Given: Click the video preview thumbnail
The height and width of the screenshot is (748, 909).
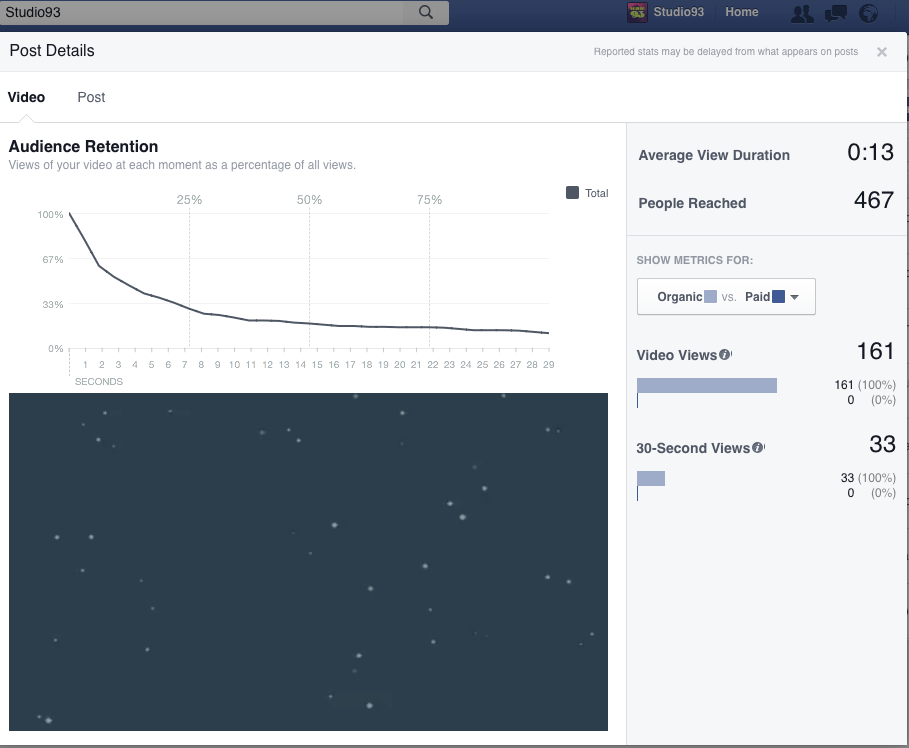Looking at the screenshot, I should 308,561.
